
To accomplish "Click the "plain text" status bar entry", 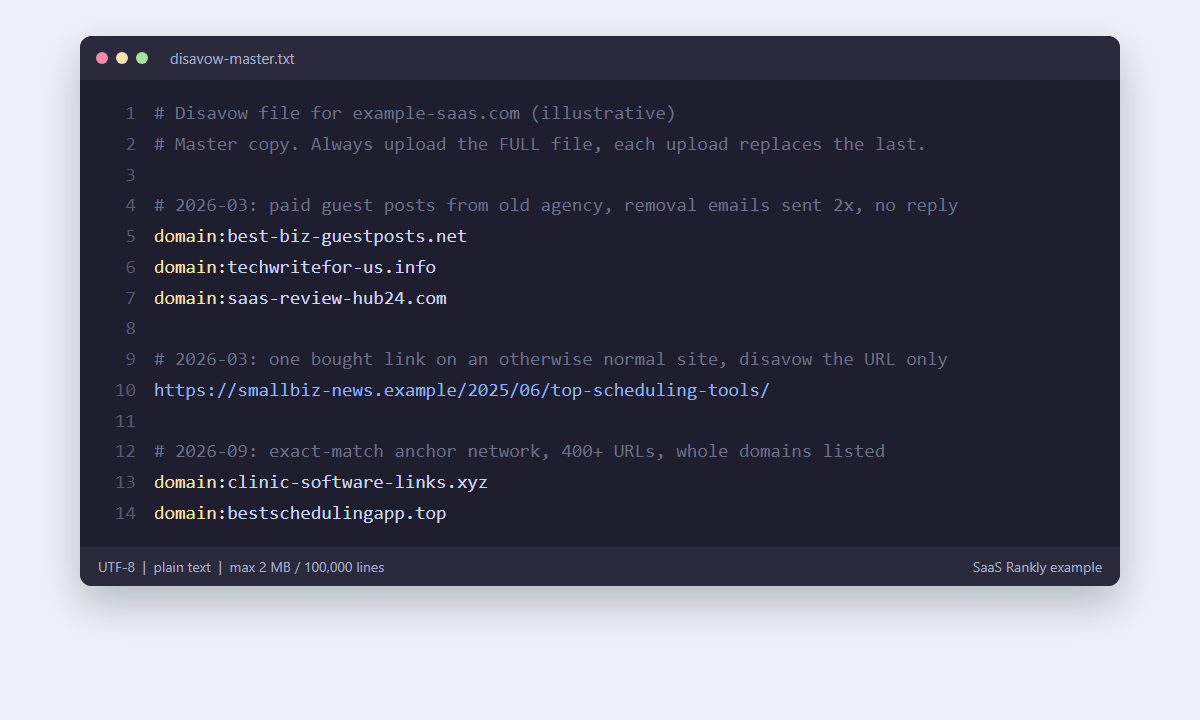I will coord(182,567).
